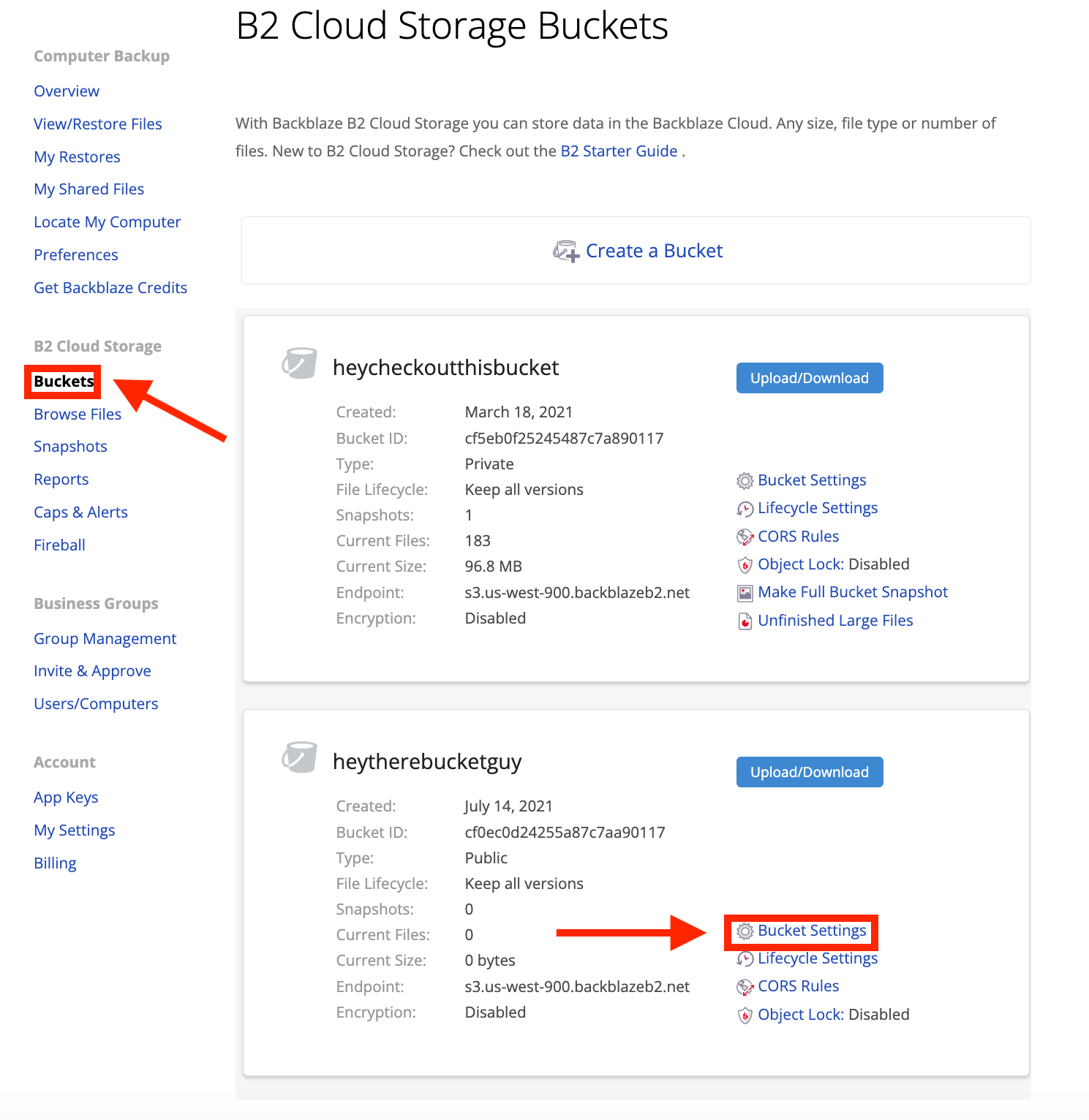Click the Public type value

[x=486, y=858]
